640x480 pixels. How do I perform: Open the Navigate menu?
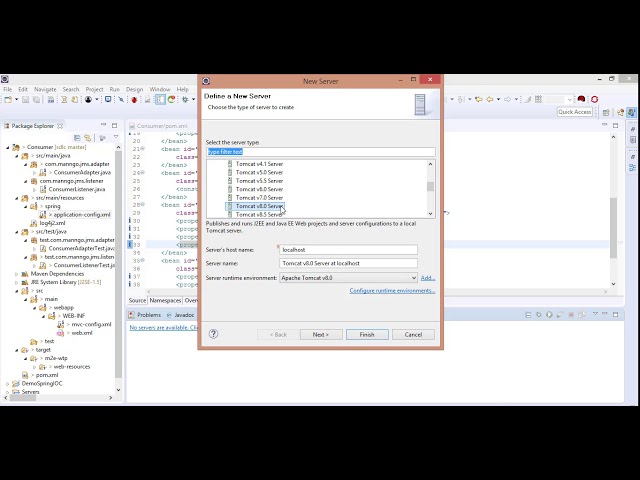45,89
